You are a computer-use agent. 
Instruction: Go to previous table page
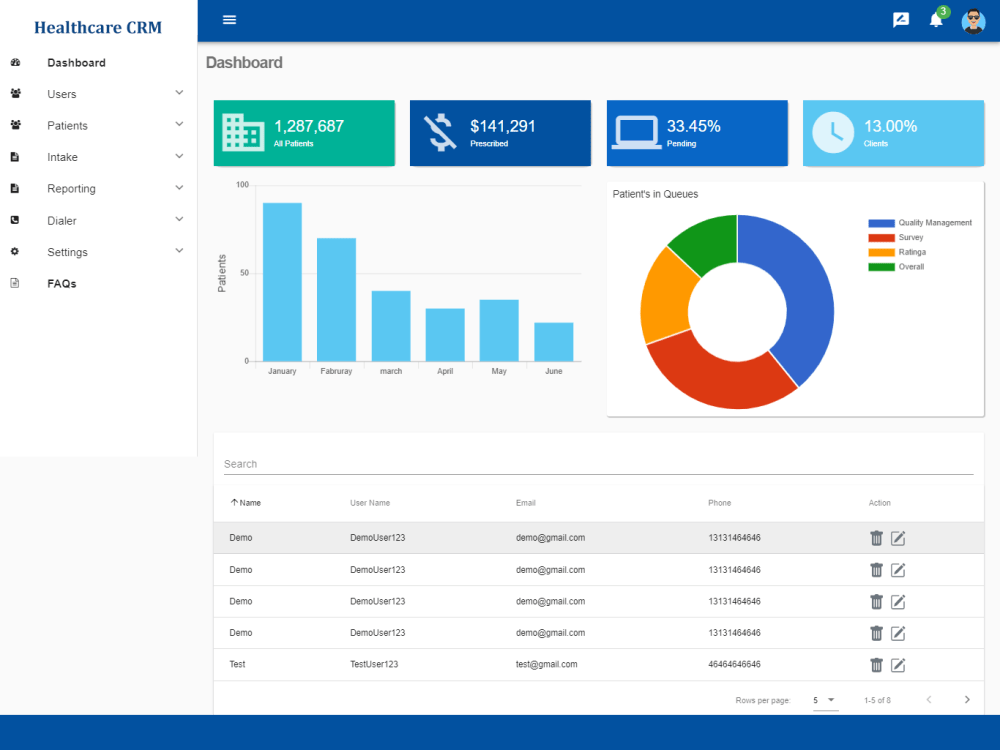[x=929, y=700]
